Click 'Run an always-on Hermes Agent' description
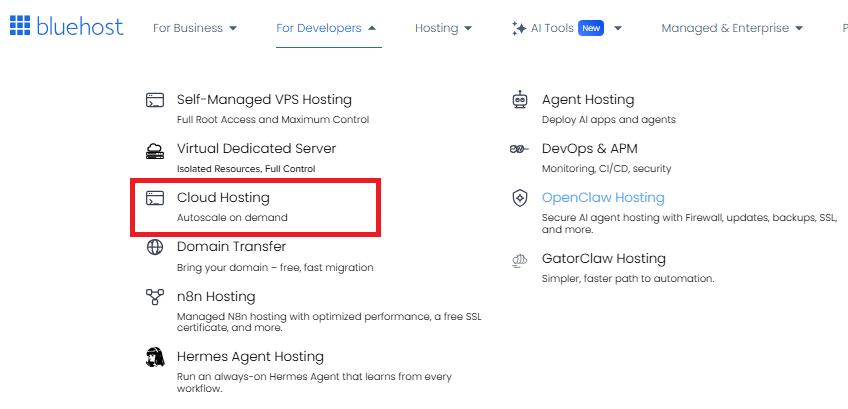This screenshot has width=848, height=409. point(314,382)
